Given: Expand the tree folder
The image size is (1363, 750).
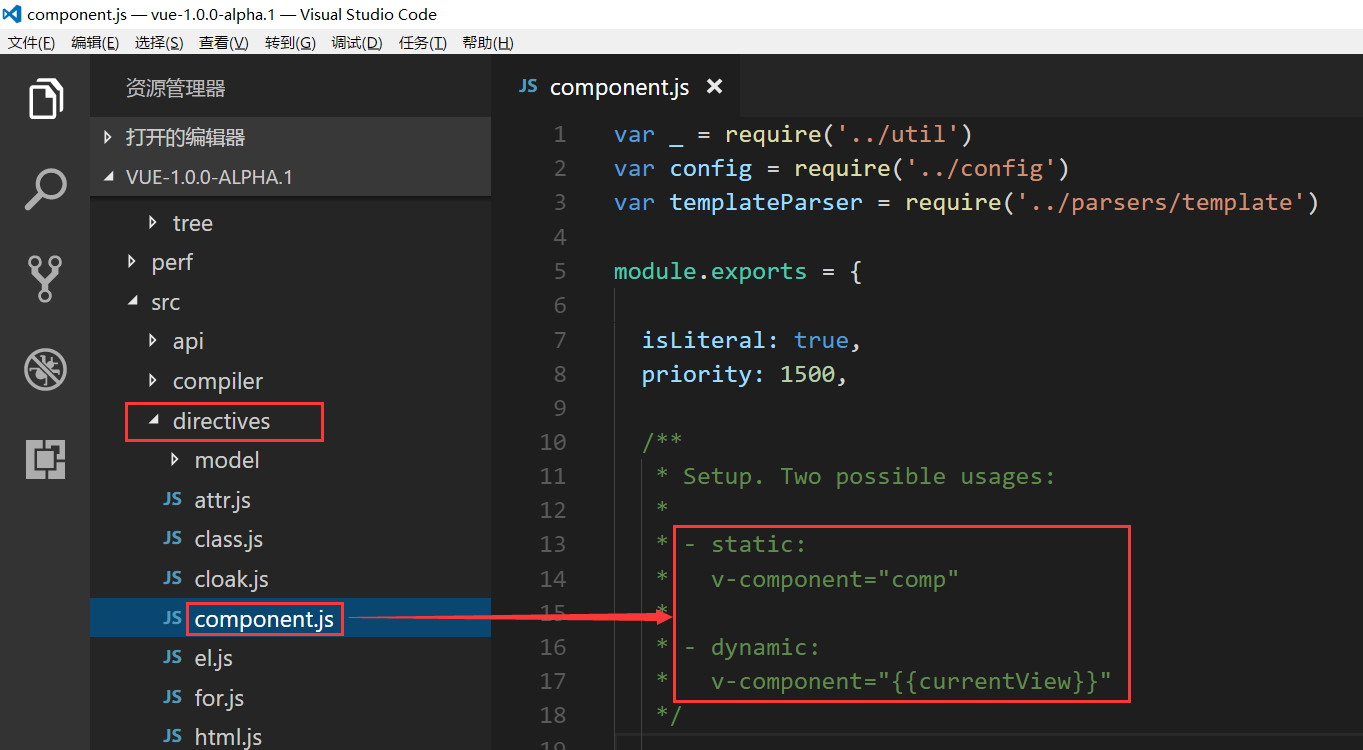Looking at the screenshot, I should (153, 222).
